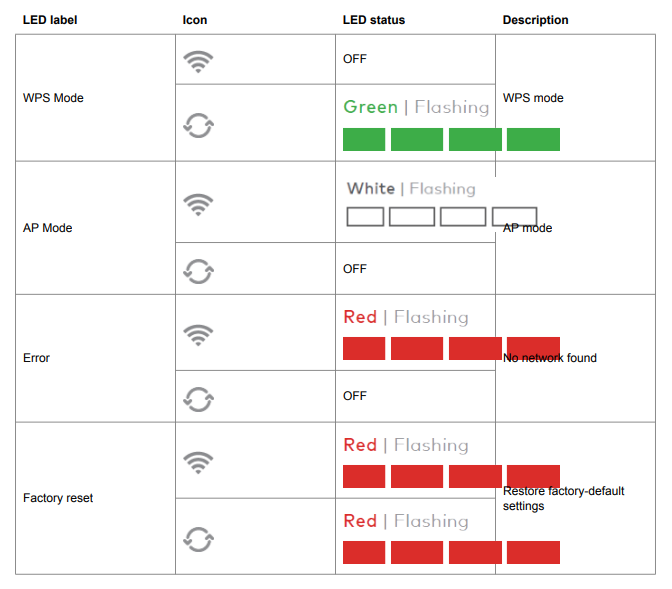
Task: Click the Wi-Fi icon in the Error row
Action: (199, 333)
